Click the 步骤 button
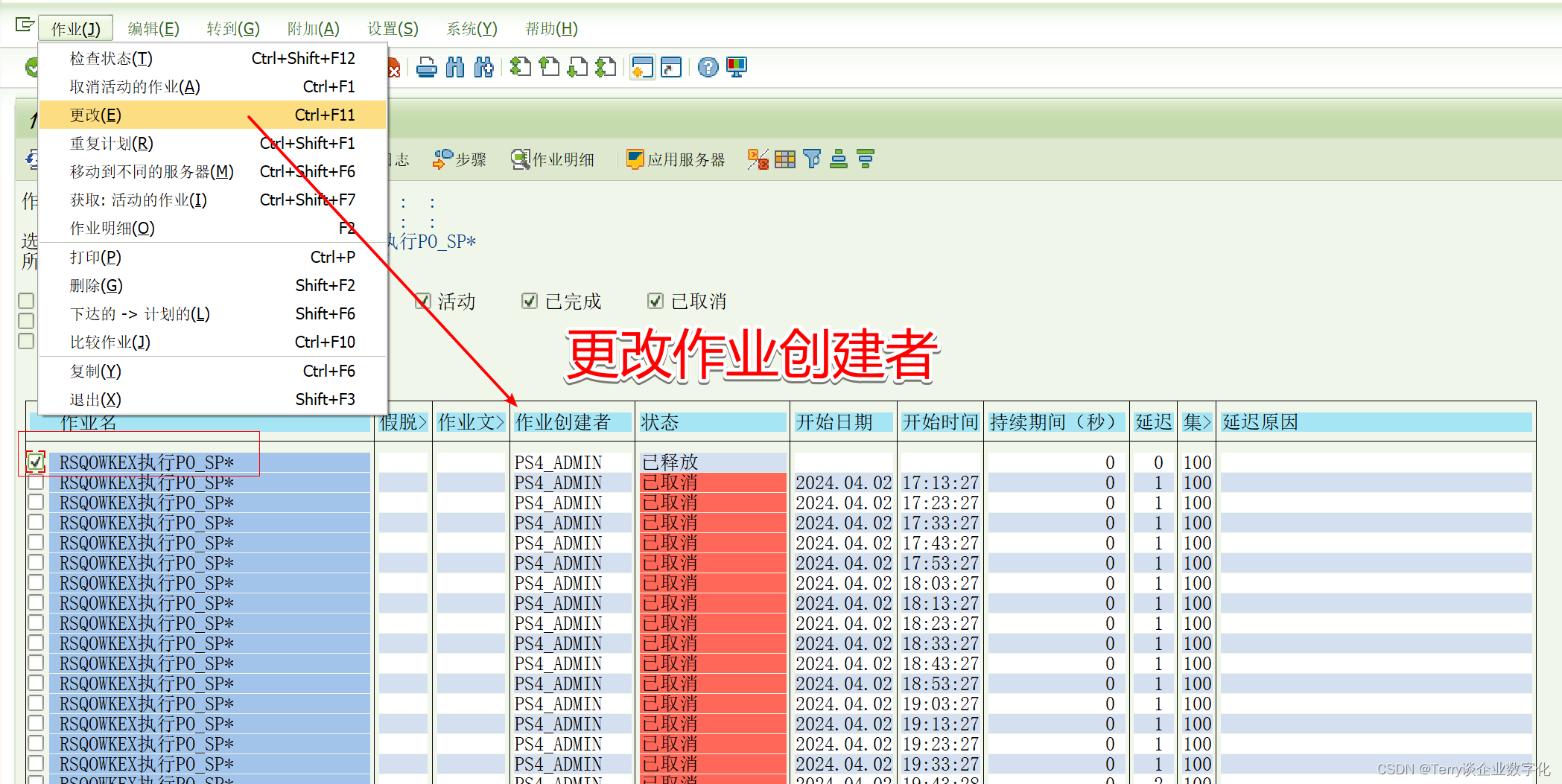This screenshot has width=1562, height=784. 459,159
